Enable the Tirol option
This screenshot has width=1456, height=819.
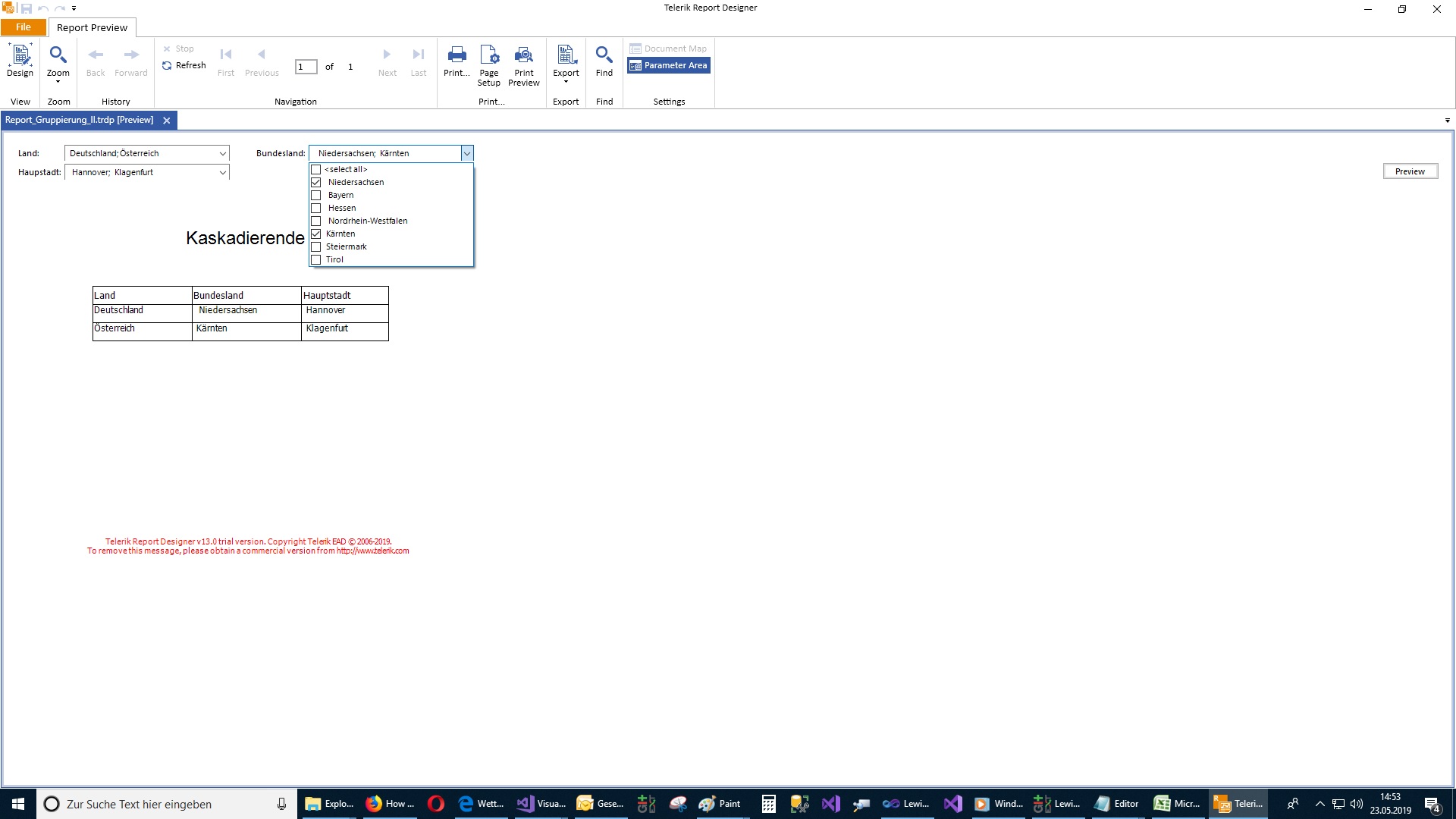point(316,260)
